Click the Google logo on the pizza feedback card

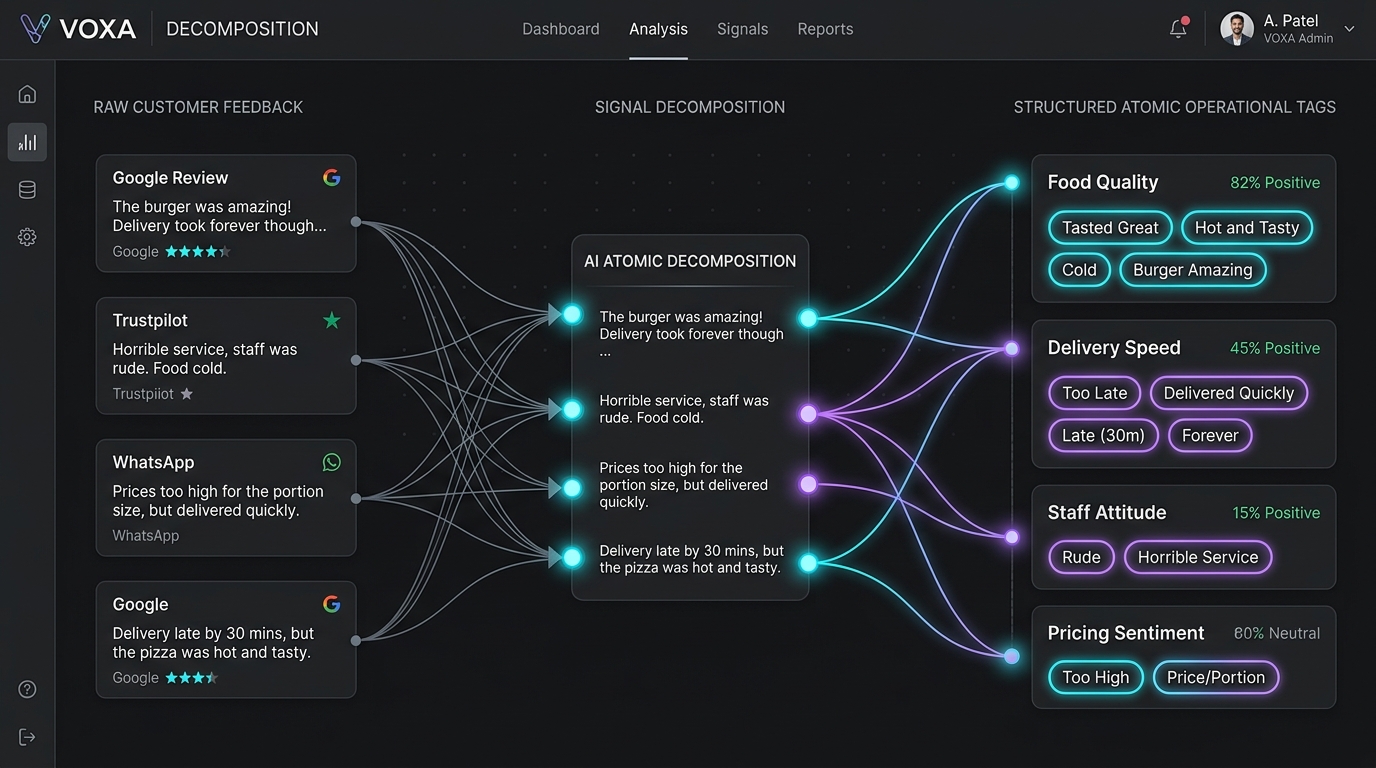point(332,604)
